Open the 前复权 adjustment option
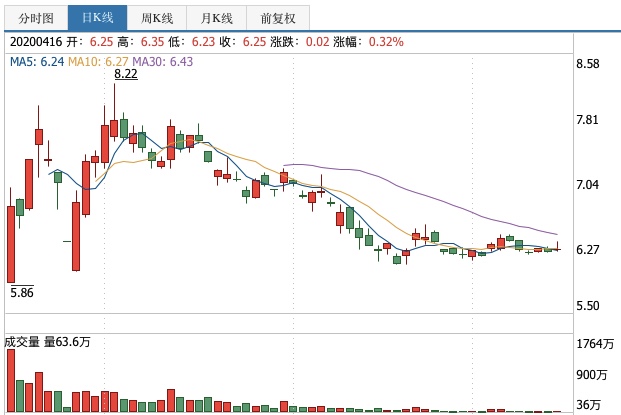The width and height of the screenshot is (621, 415). [278, 18]
